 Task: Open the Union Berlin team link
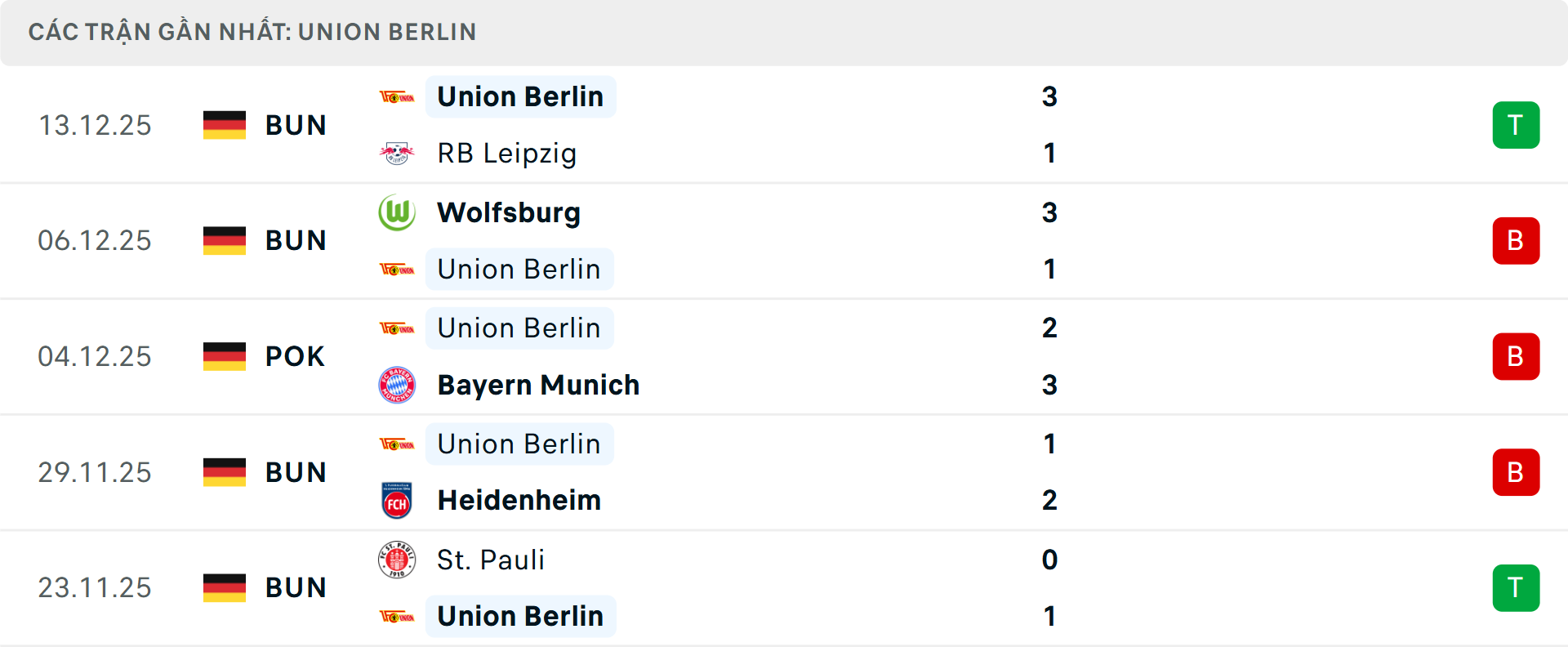(x=520, y=96)
